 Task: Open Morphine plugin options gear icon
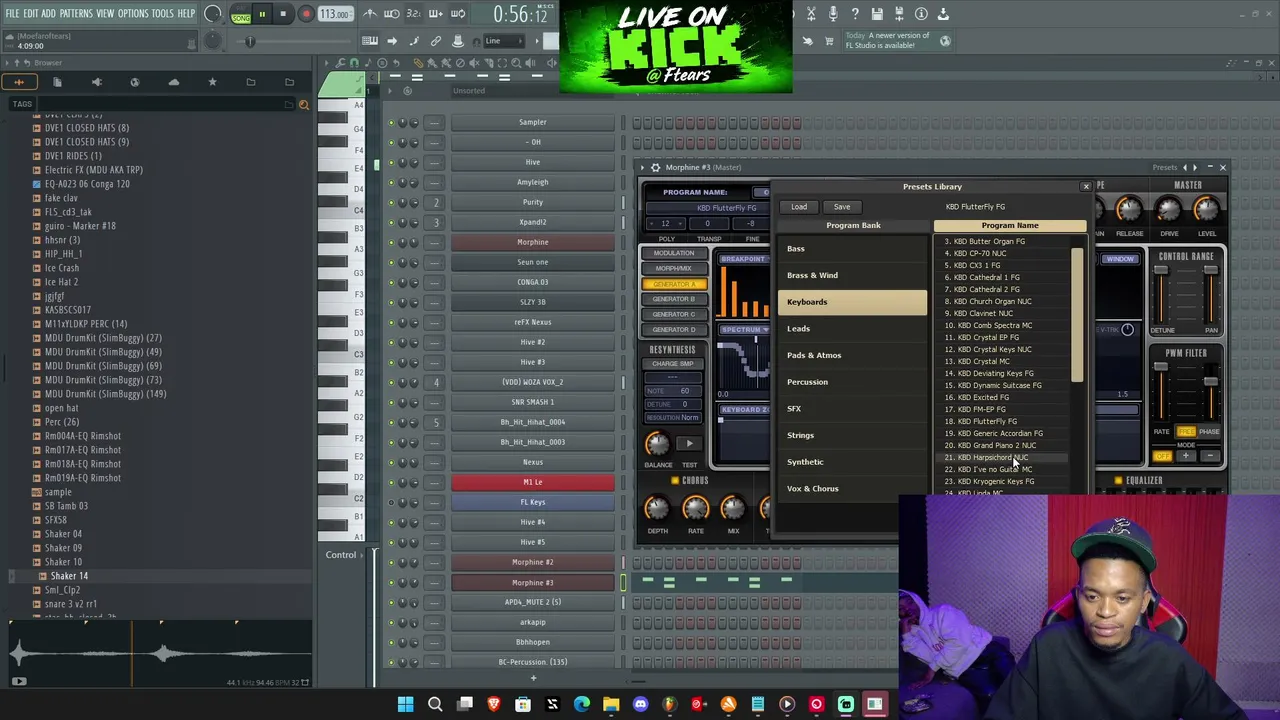(x=655, y=167)
